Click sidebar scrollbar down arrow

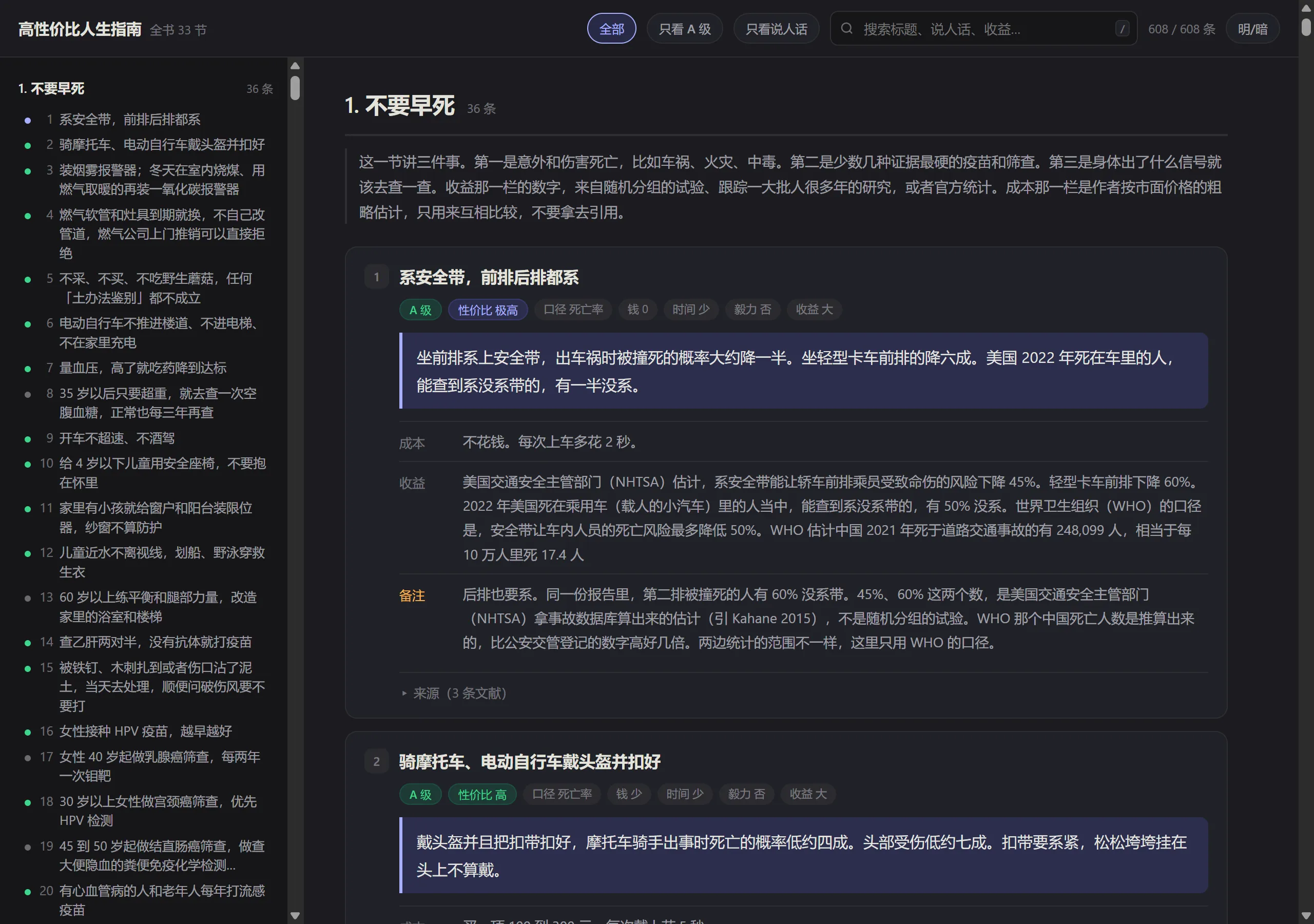coord(295,915)
